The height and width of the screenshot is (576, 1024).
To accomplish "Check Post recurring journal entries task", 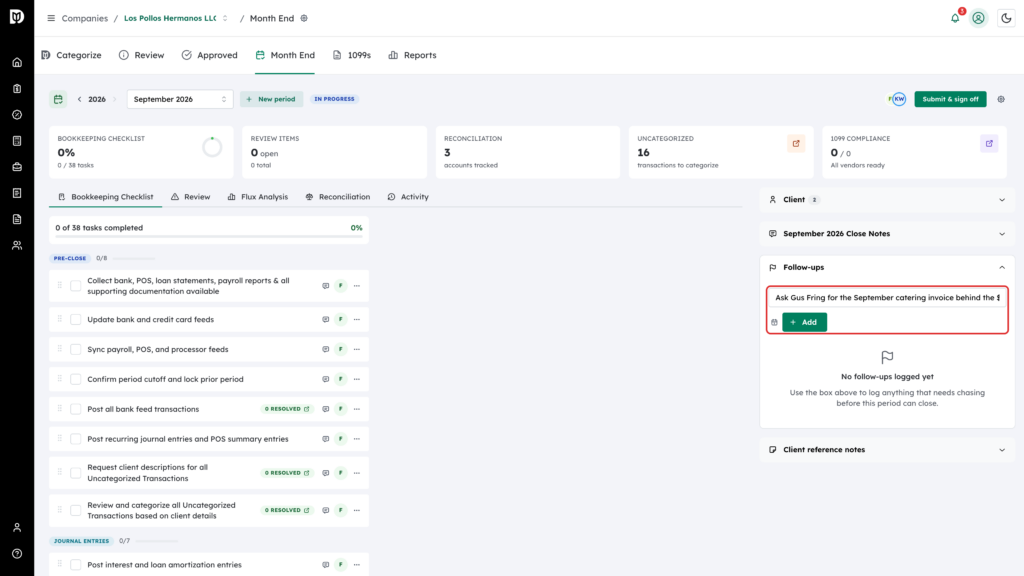I will [x=76, y=440].
